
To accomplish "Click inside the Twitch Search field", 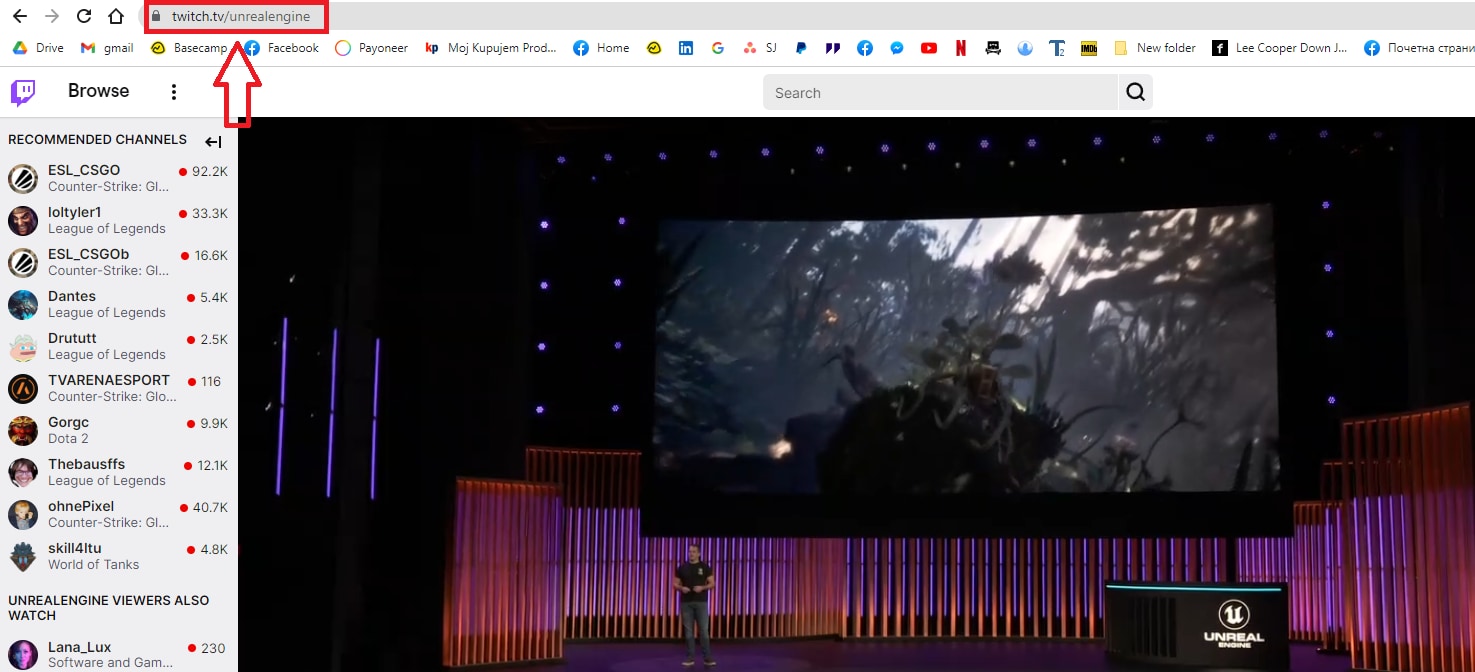I will 940,93.
